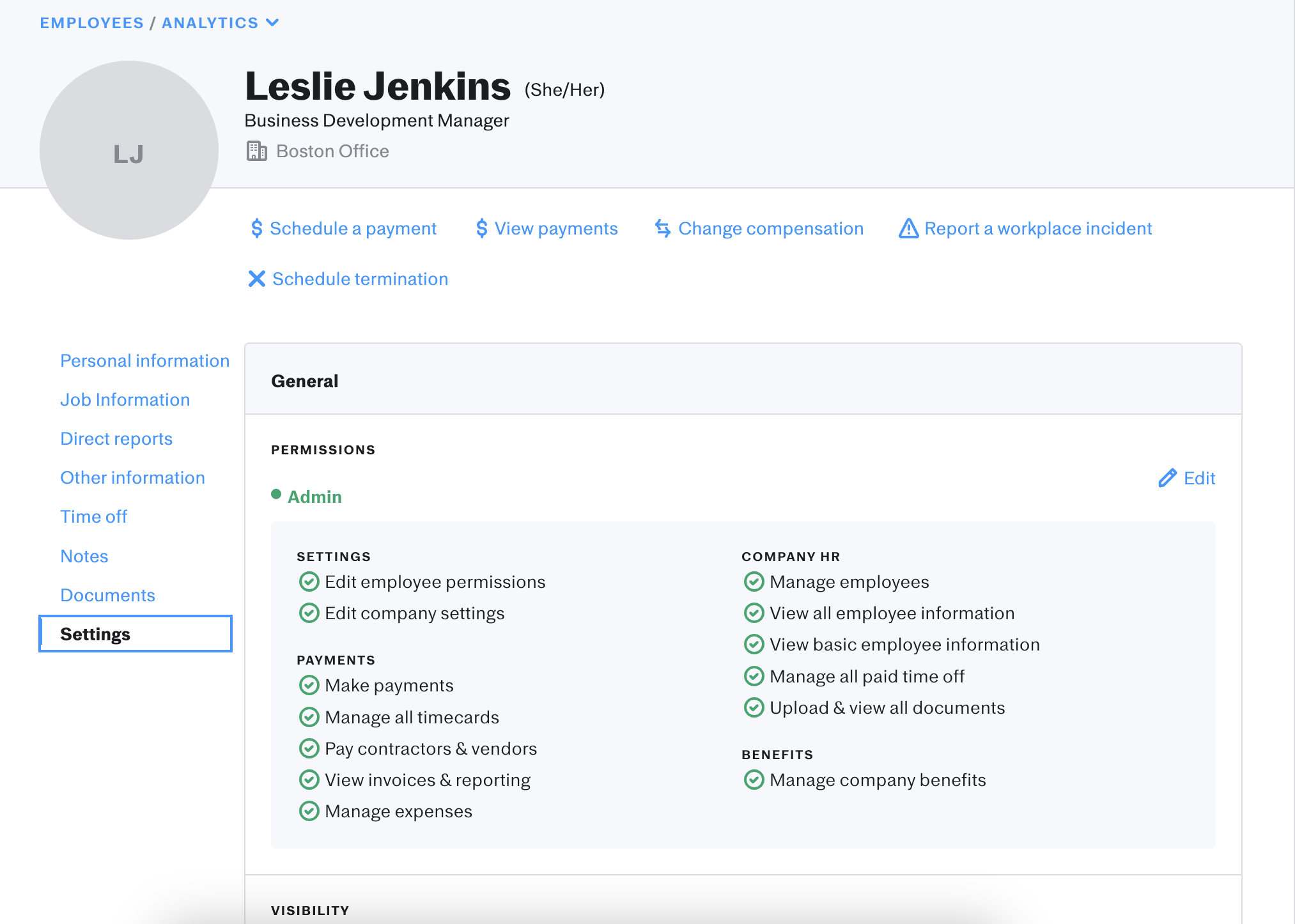1295x924 pixels.
Task: Click the X icon for Schedule termination
Action: click(256, 279)
